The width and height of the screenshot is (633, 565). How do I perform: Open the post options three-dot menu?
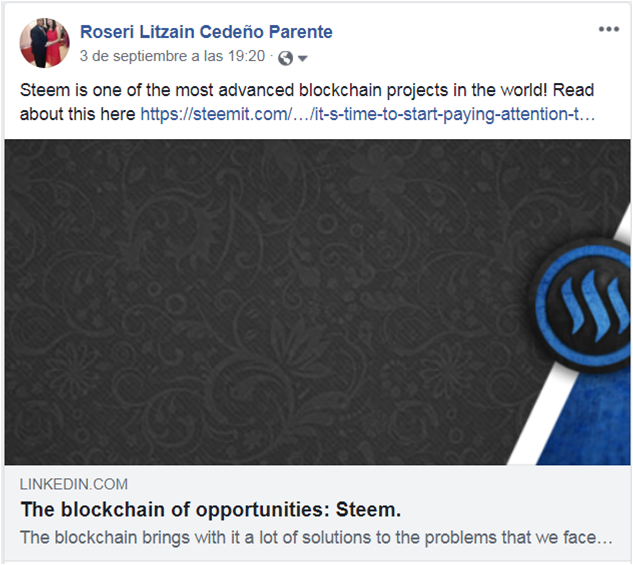pyautogui.click(x=609, y=29)
